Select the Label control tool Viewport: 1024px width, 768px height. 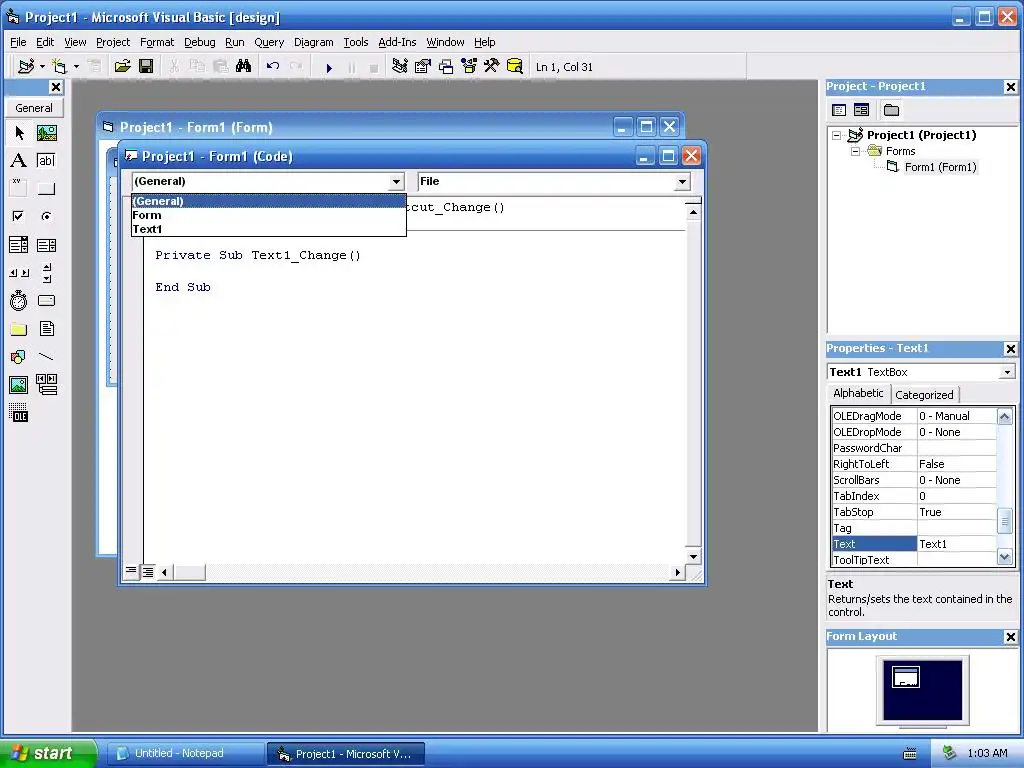(x=19, y=161)
